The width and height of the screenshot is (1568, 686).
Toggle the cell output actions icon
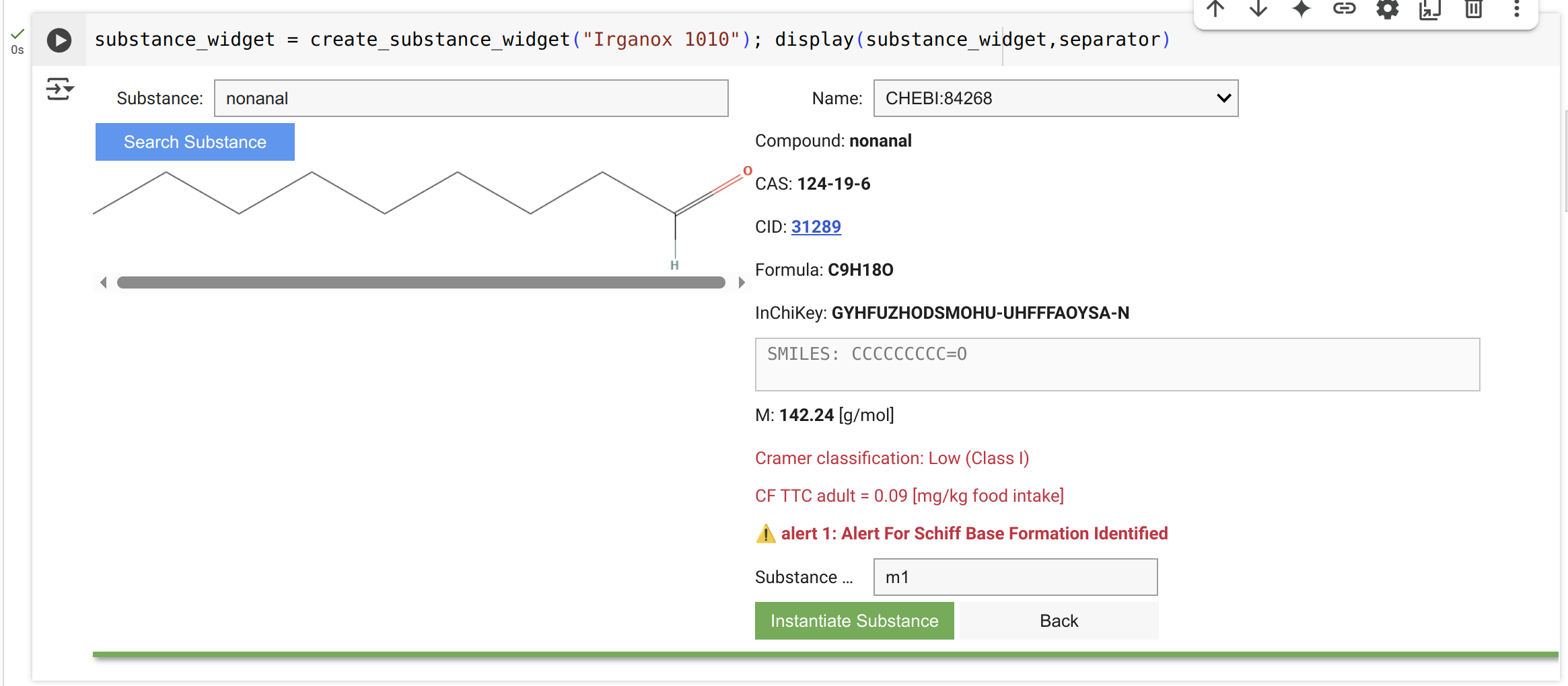(x=60, y=89)
